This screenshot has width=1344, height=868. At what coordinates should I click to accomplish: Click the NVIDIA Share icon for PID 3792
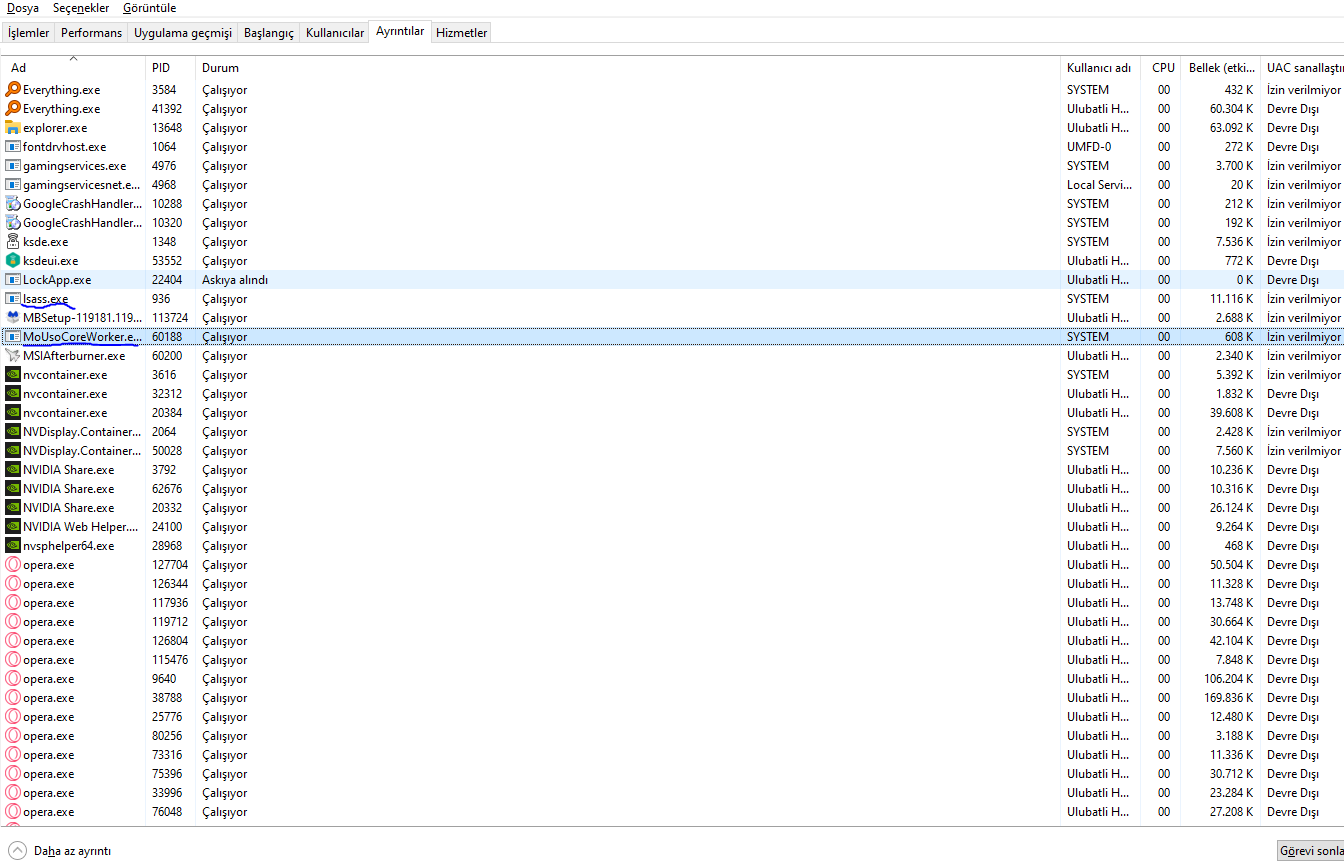click(13, 469)
